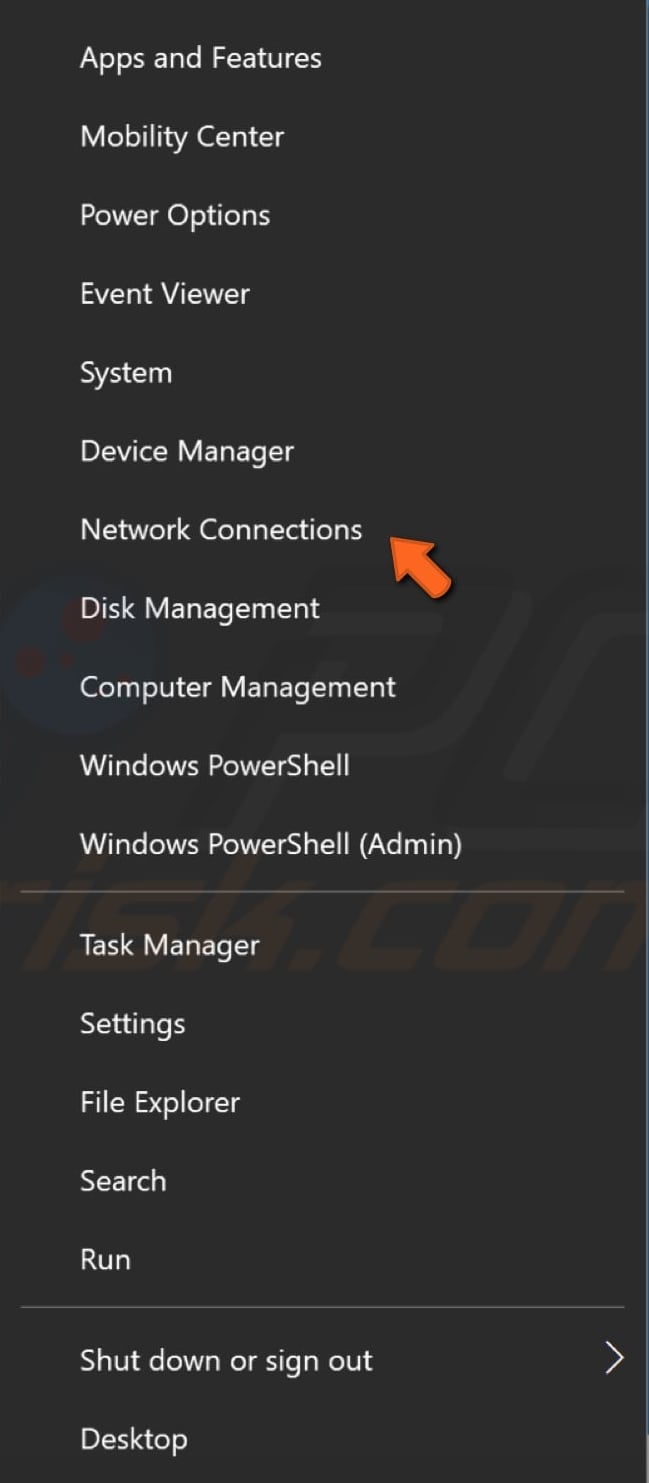This screenshot has width=649, height=1483.
Task: Open Event Viewer
Action: [163, 294]
